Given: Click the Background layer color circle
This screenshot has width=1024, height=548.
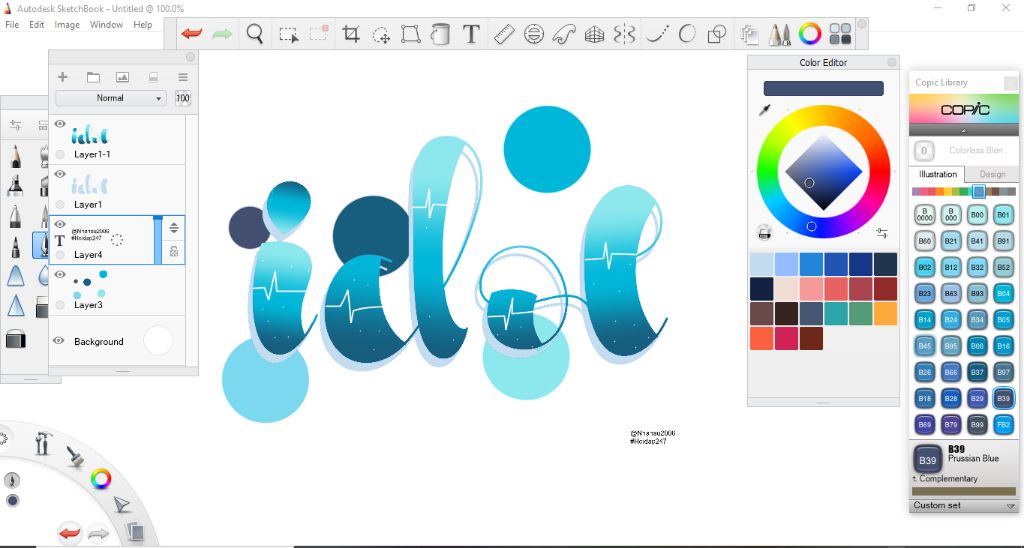Looking at the screenshot, I should click(158, 340).
